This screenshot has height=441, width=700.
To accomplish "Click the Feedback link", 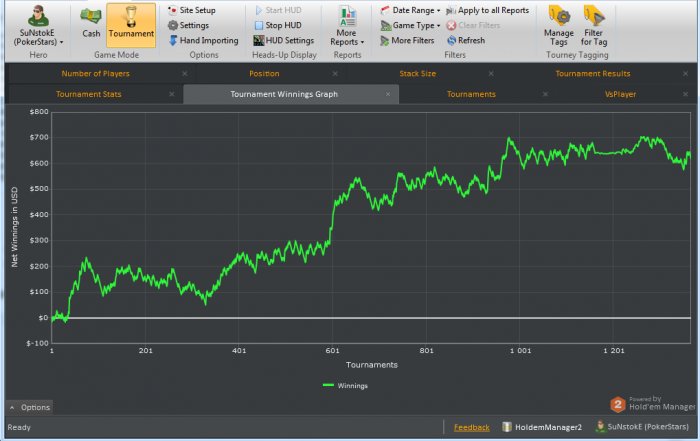I will click(x=471, y=427).
